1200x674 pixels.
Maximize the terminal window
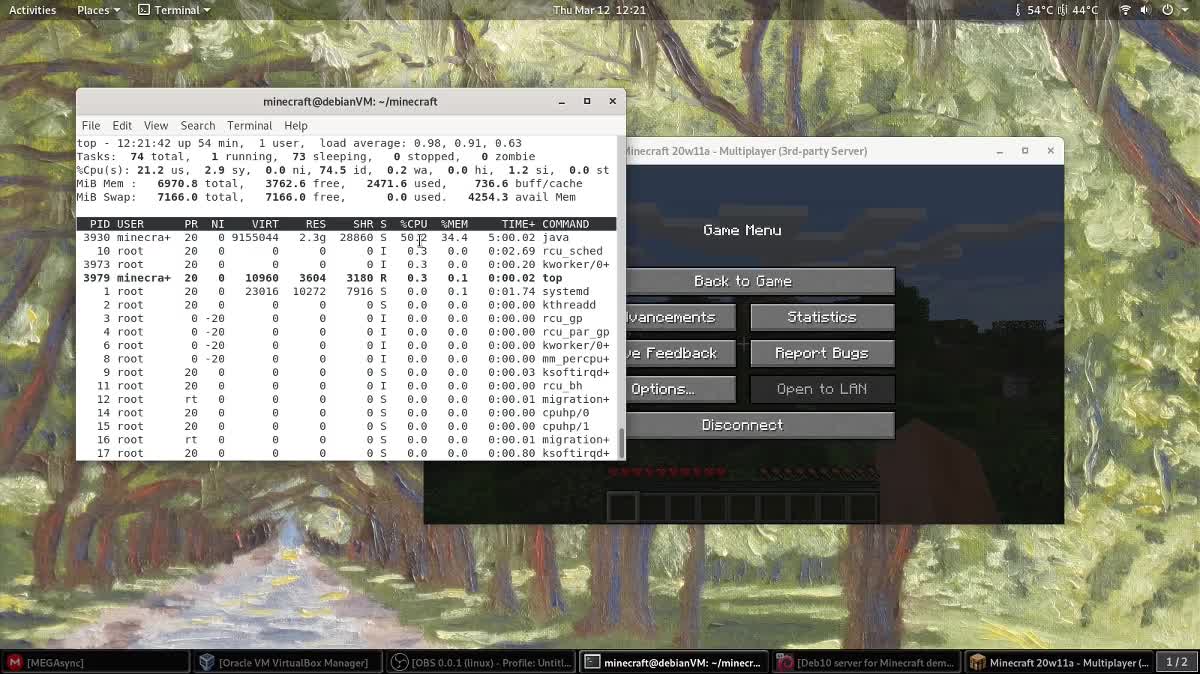[x=587, y=101]
